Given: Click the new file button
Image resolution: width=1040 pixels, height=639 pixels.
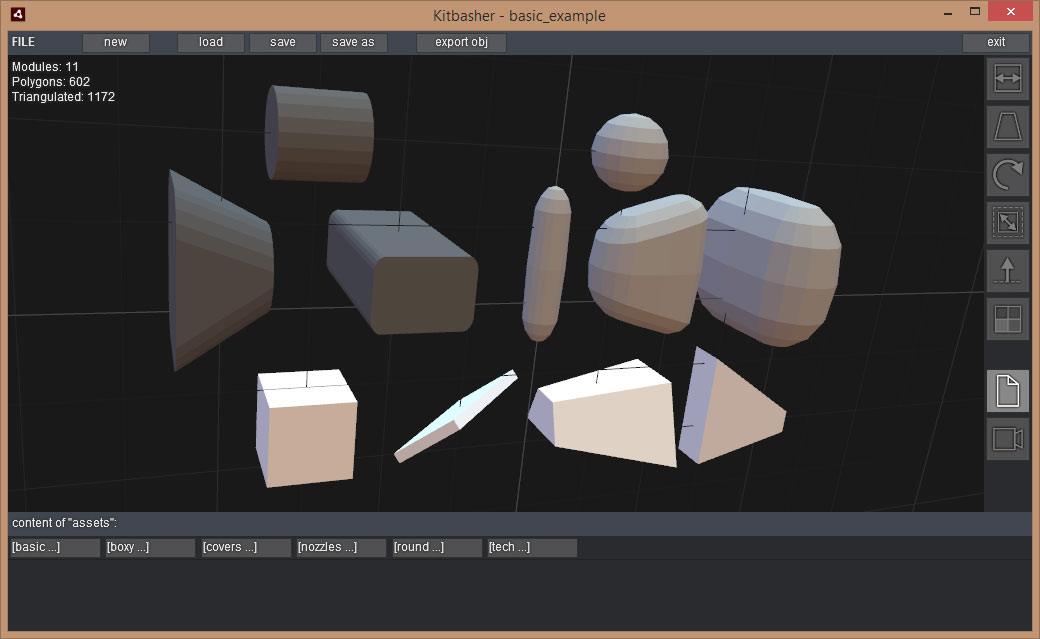Looking at the screenshot, I should click(x=116, y=42).
